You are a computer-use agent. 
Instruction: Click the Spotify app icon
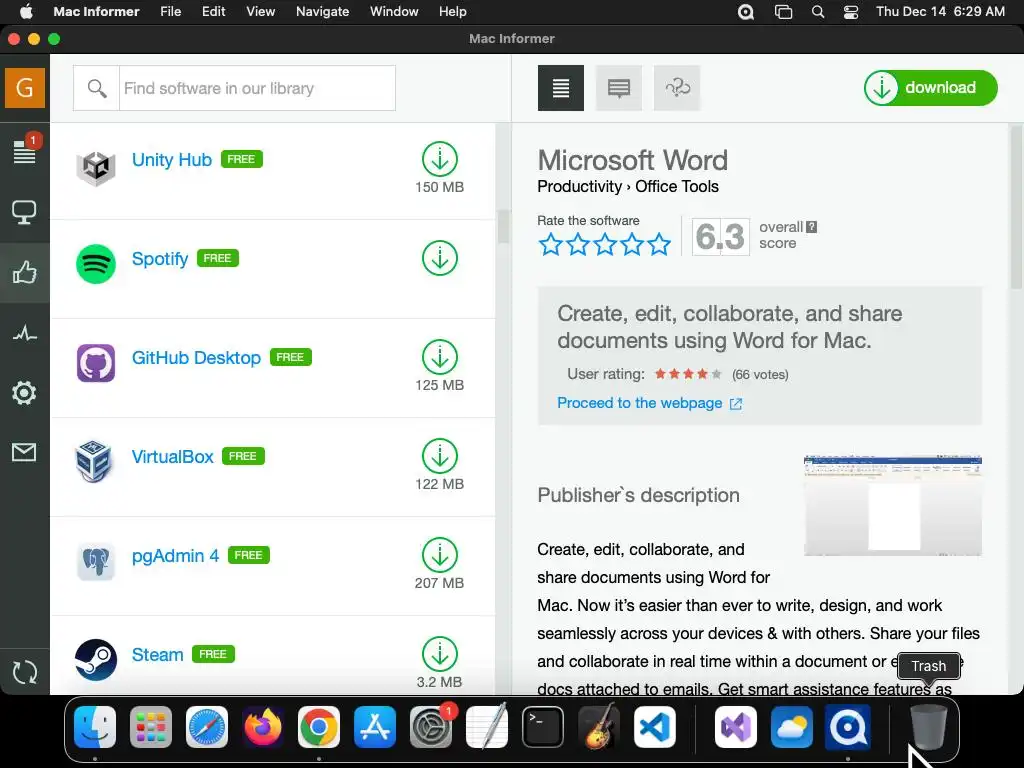(96, 264)
